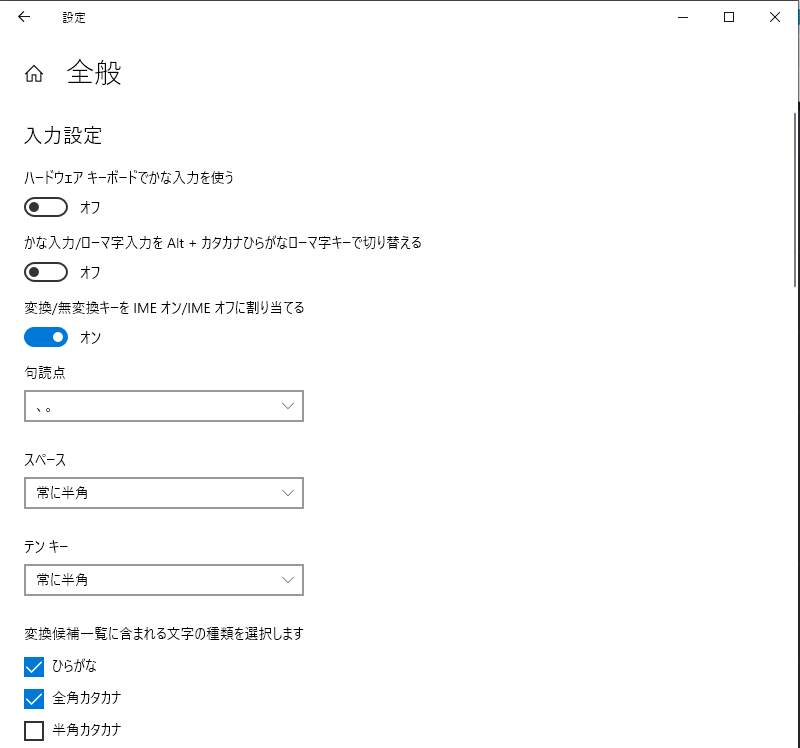800x748 pixels.
Task: Click the 設定 window title text
Action: pyautogui.click(x=74, y=18)
